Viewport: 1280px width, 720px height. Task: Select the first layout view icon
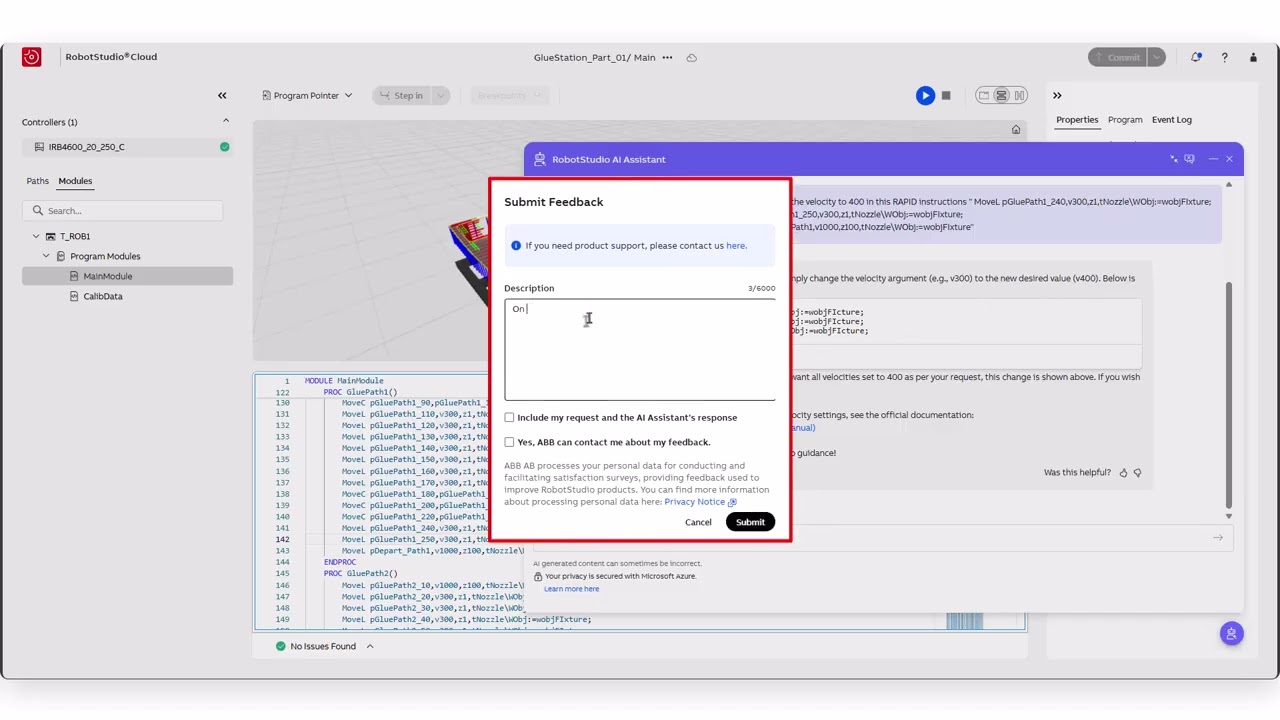[984, 95]
